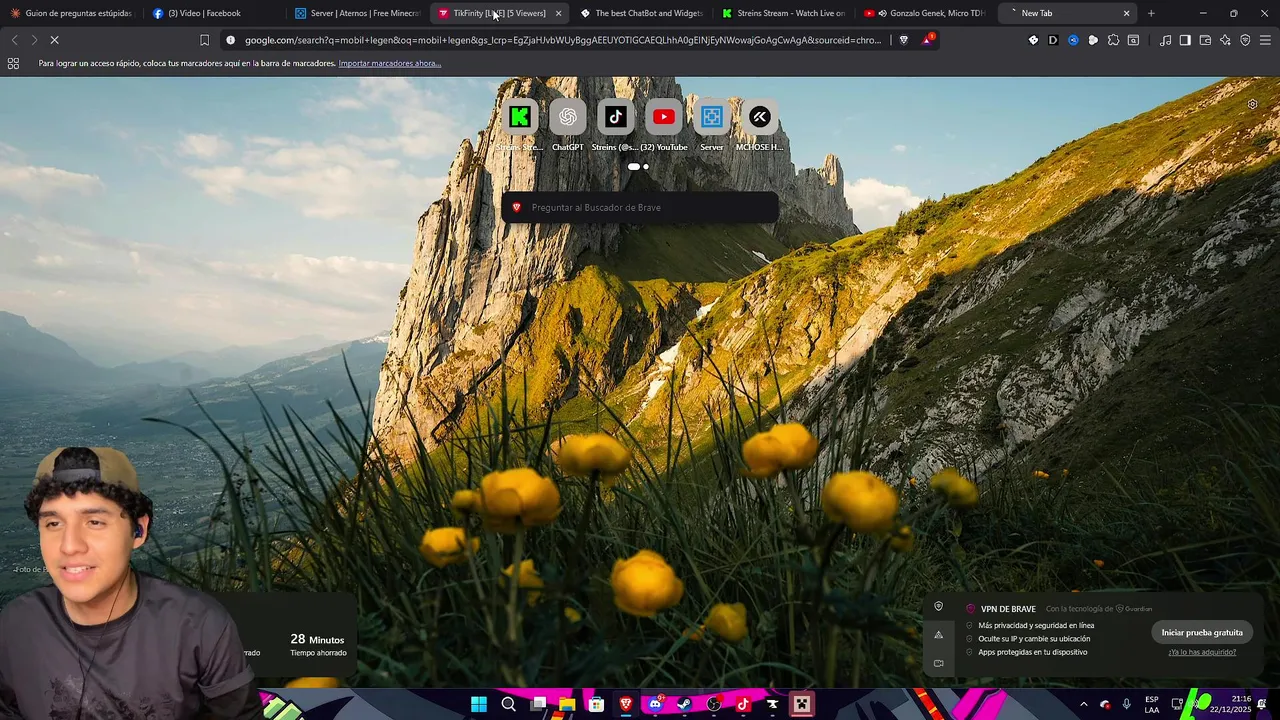The image size is (1280, 720).
Task: Click the address bar URL field
Action: [563, 40]
